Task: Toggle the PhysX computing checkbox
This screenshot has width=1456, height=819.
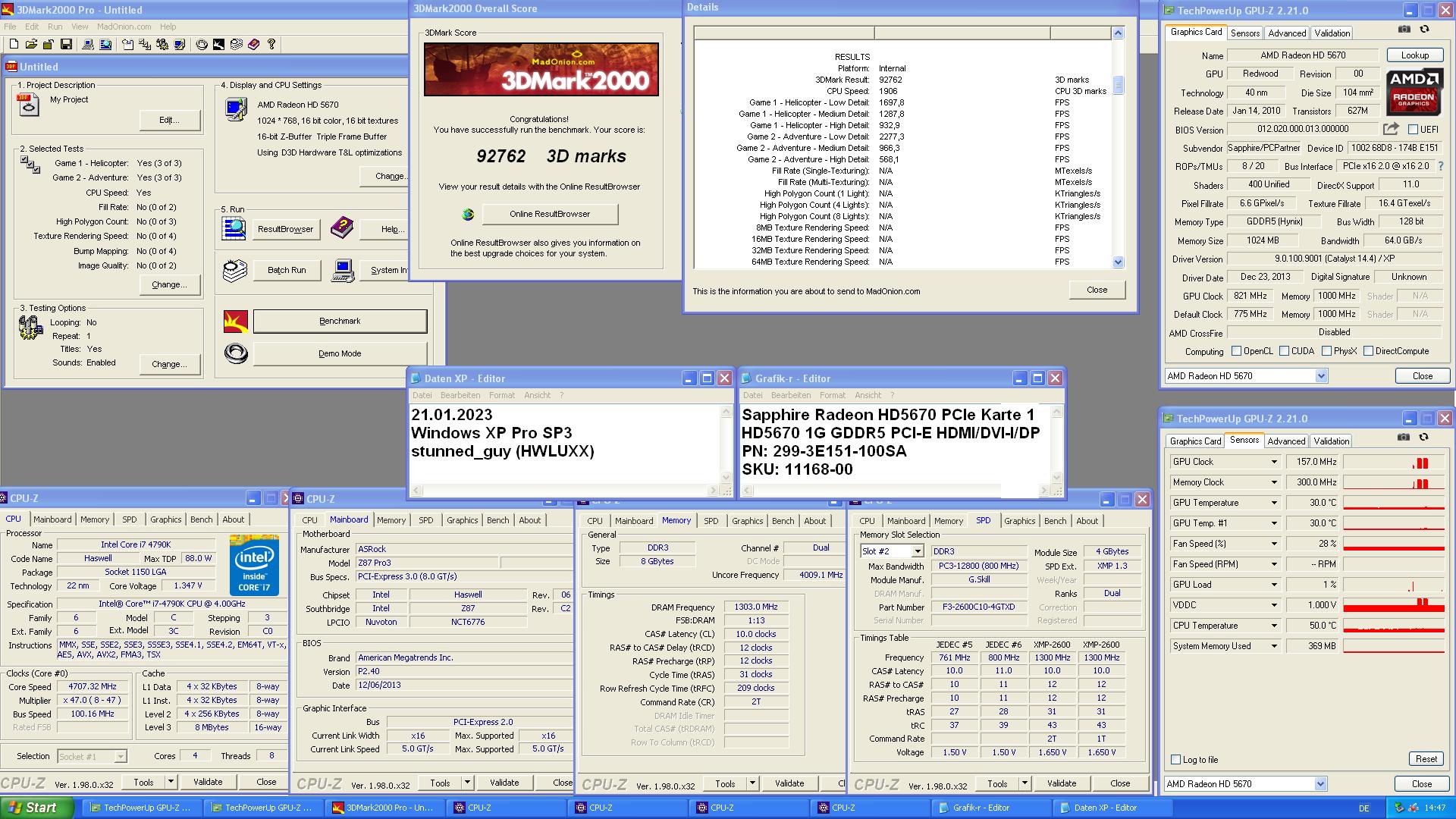Action: point(1326,351)
